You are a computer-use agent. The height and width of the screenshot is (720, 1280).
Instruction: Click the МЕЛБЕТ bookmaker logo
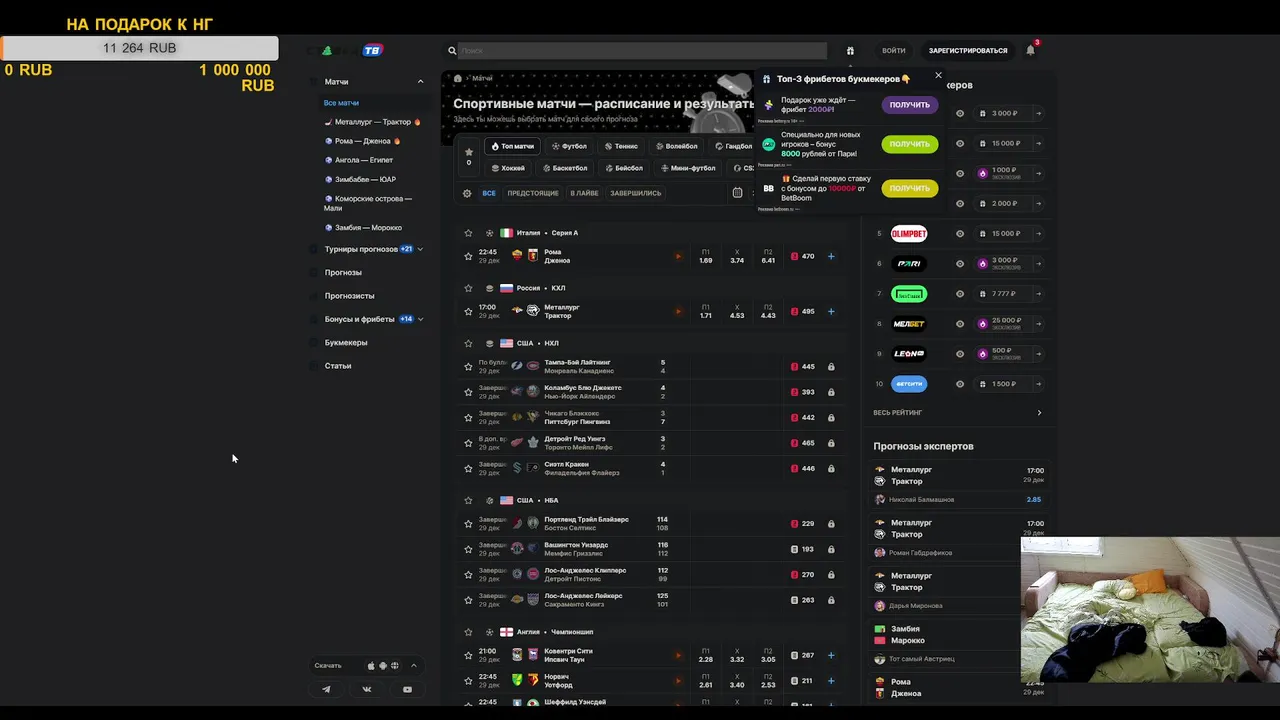point(909,324)
